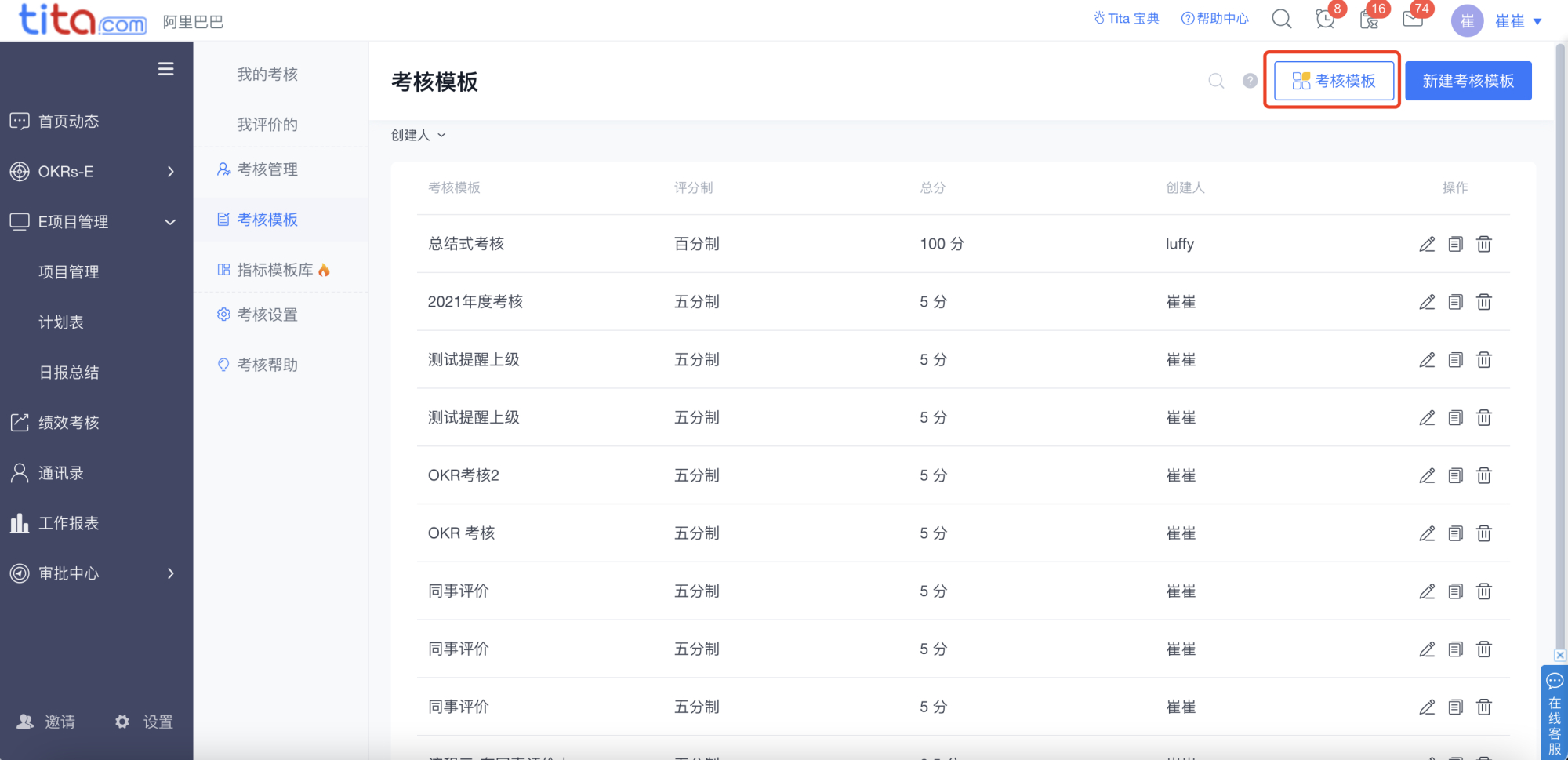1568x760 pixels.
Task: Click the 评分制 column header
Action: click(693, 187)
